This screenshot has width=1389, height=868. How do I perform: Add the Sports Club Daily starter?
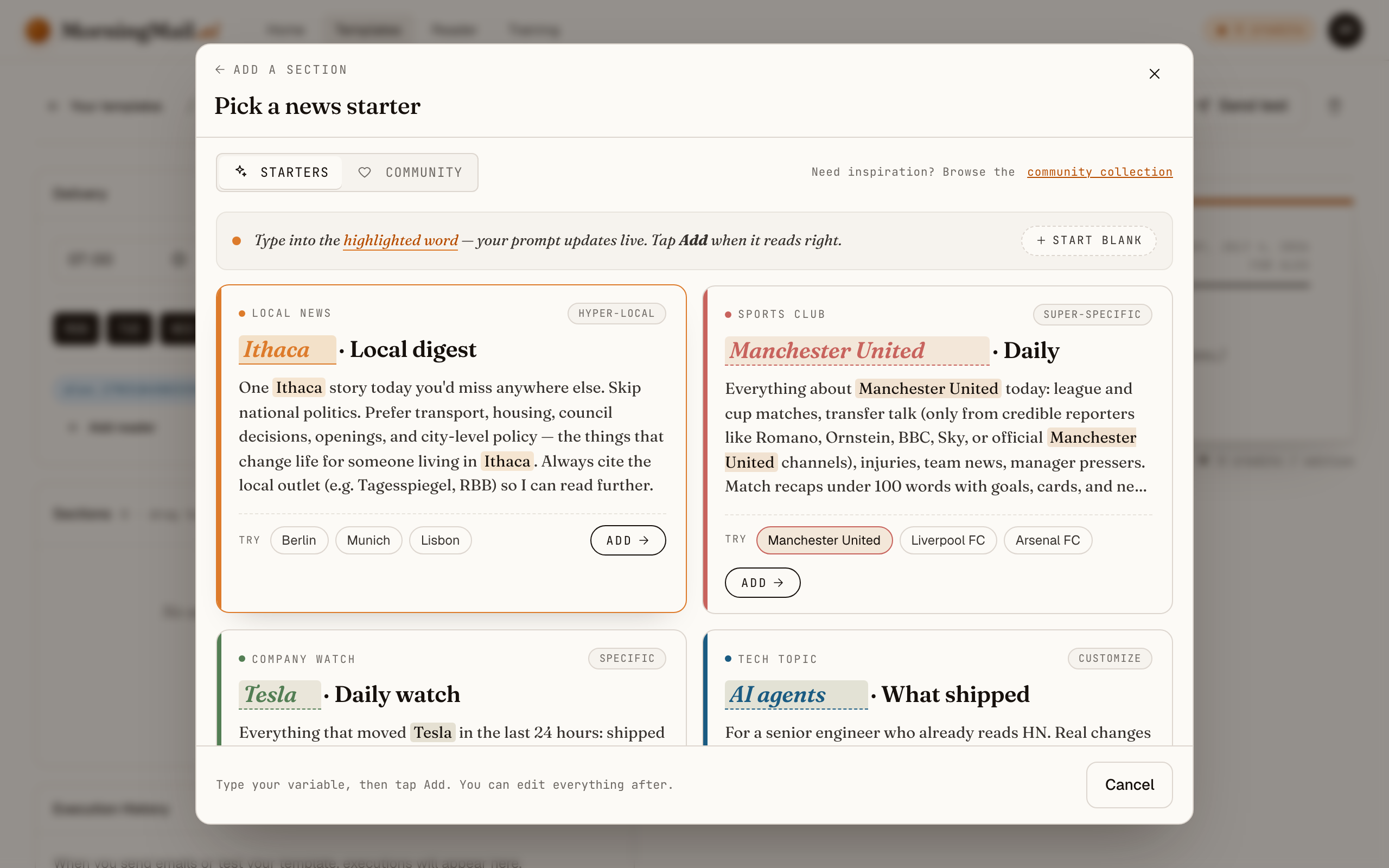click(x=762, y=583)
